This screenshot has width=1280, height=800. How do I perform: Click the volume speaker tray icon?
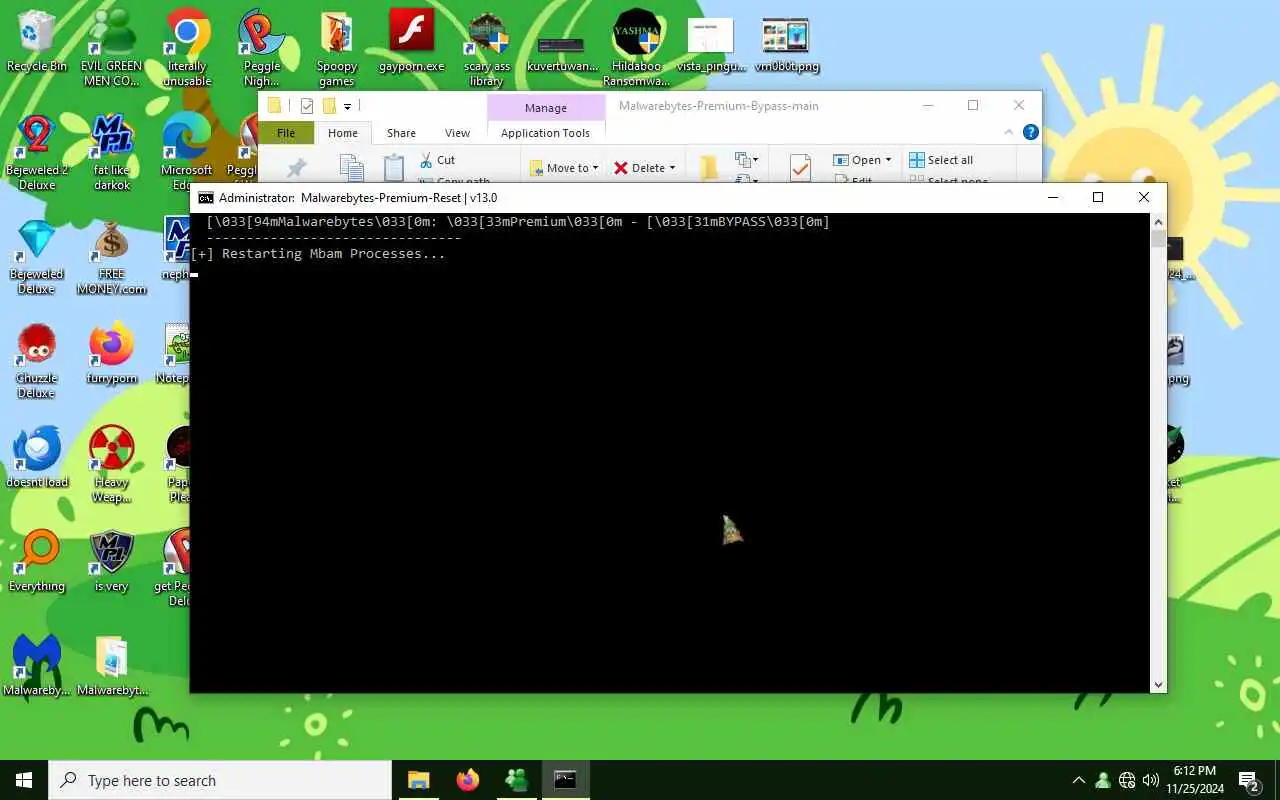pos(1151,780)
